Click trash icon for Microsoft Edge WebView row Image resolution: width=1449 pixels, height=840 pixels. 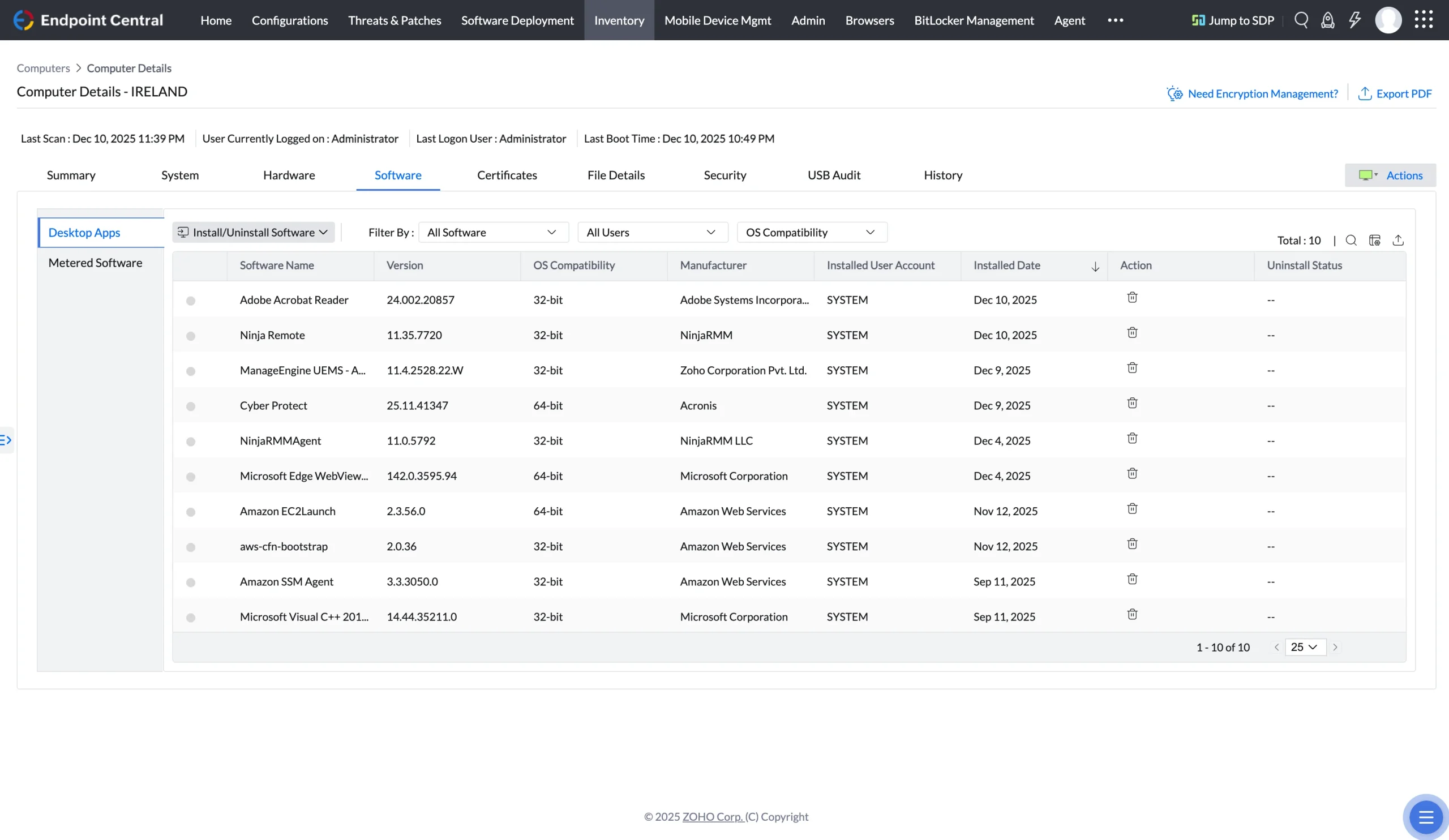point(1131,474)
